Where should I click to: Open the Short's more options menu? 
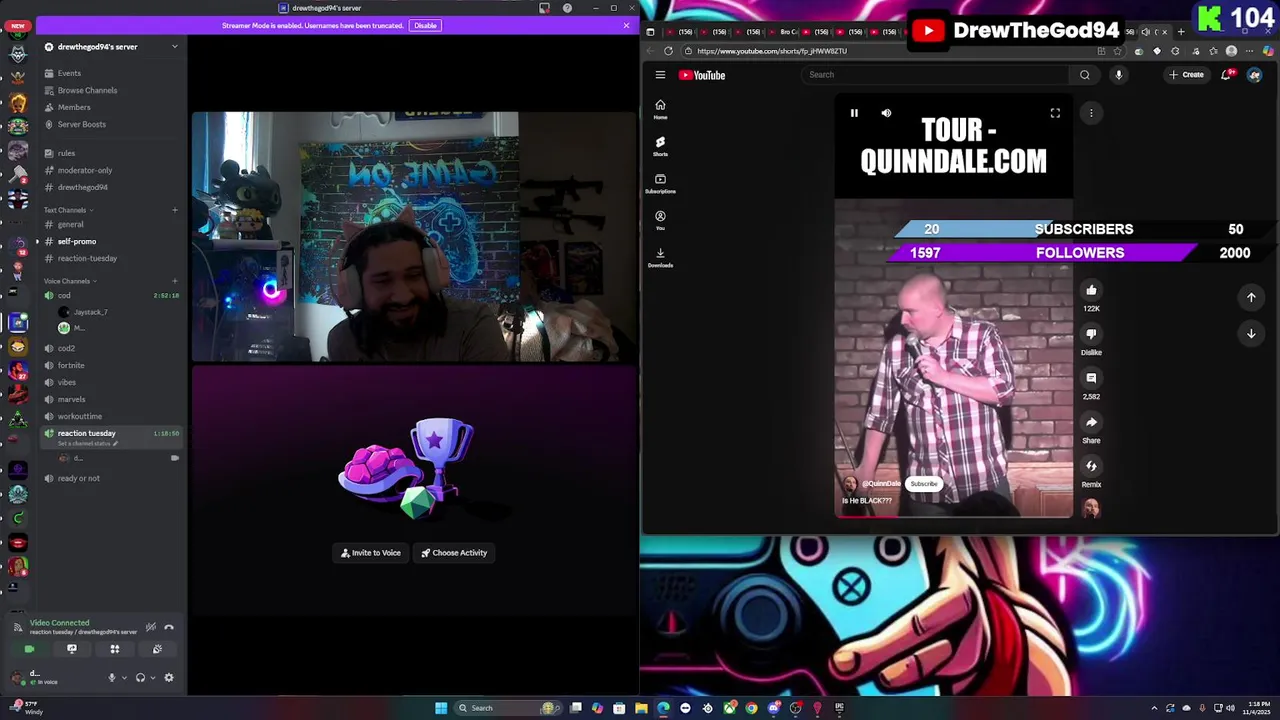tap(1091, 113)
